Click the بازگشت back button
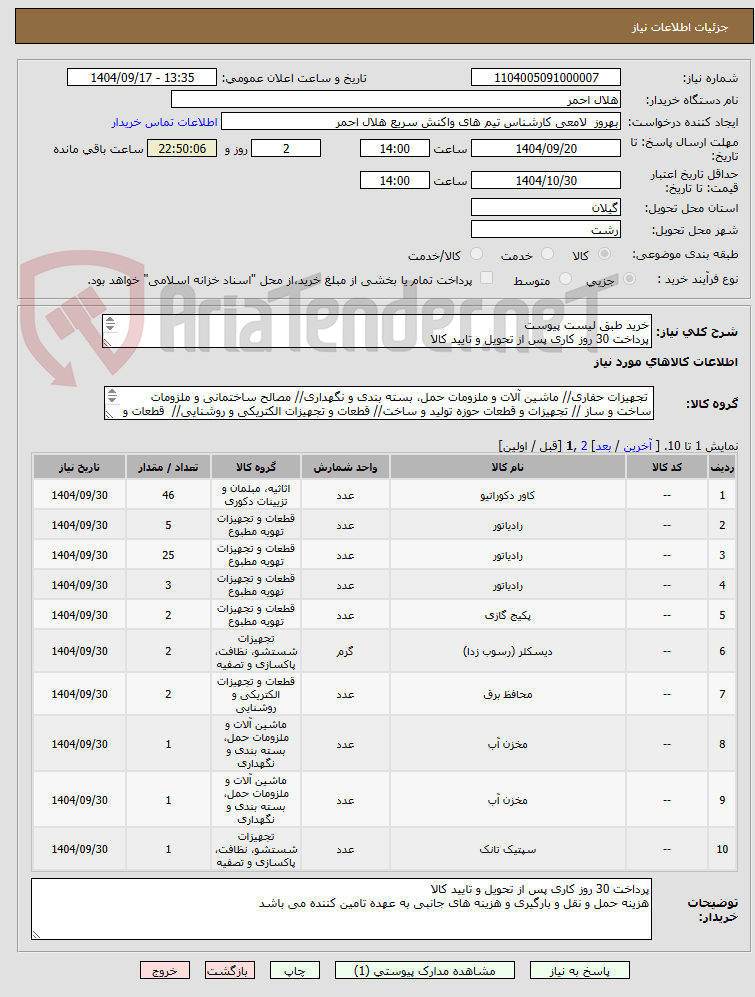755x997 pixels. click(230, 970)
